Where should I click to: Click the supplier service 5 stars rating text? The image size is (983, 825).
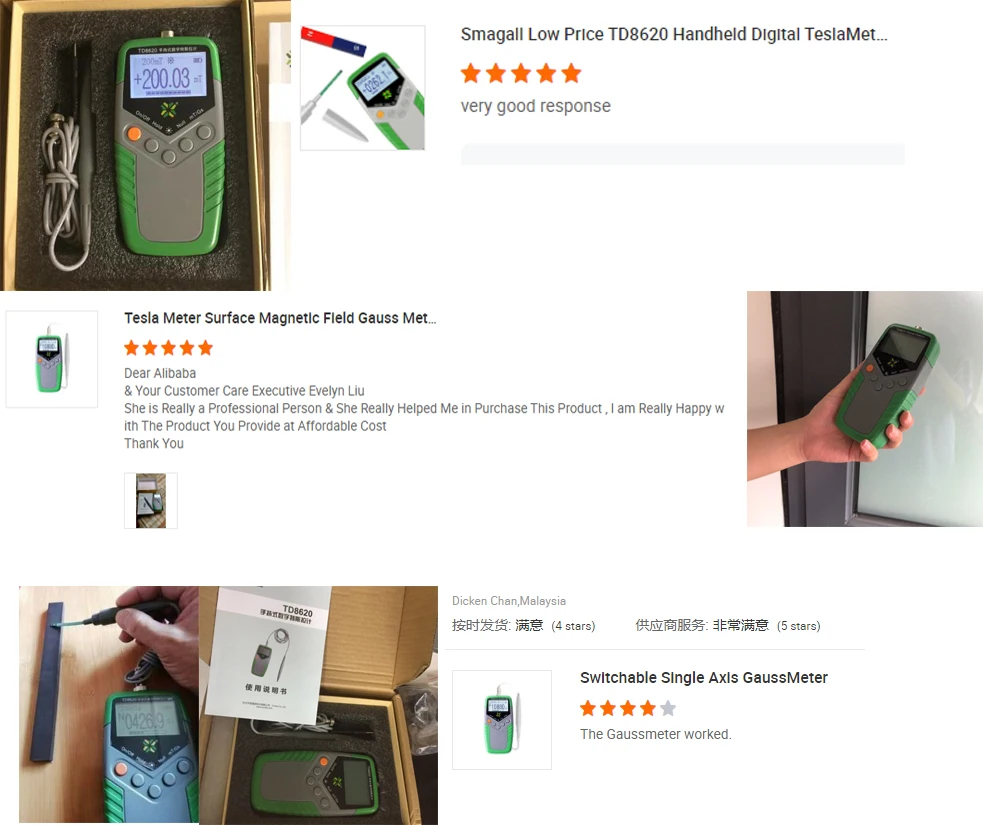[728, 626]
